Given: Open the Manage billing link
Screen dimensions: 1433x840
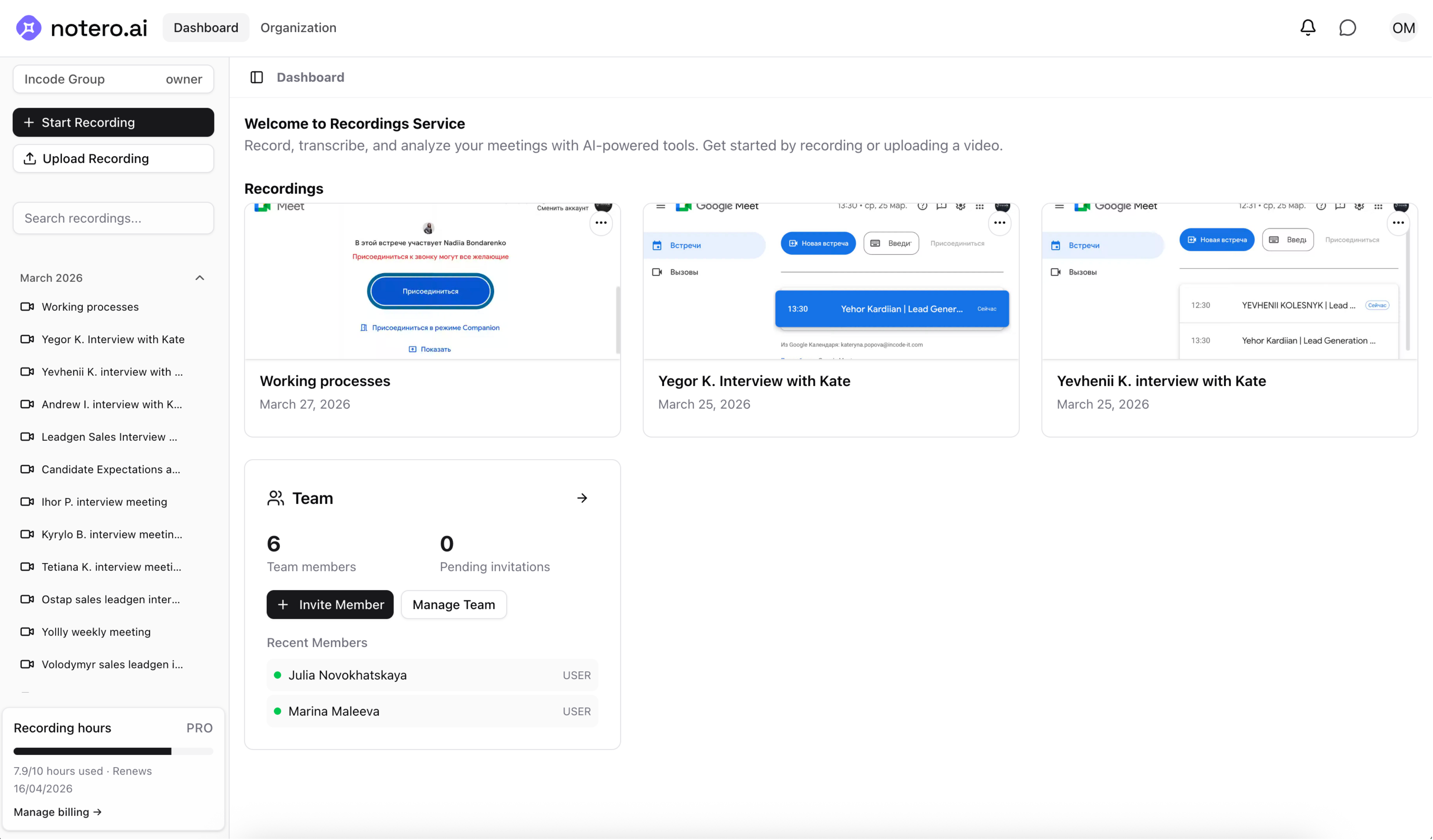Looking at the screenshot, I should pyautogui.click(x=57, y=811).
